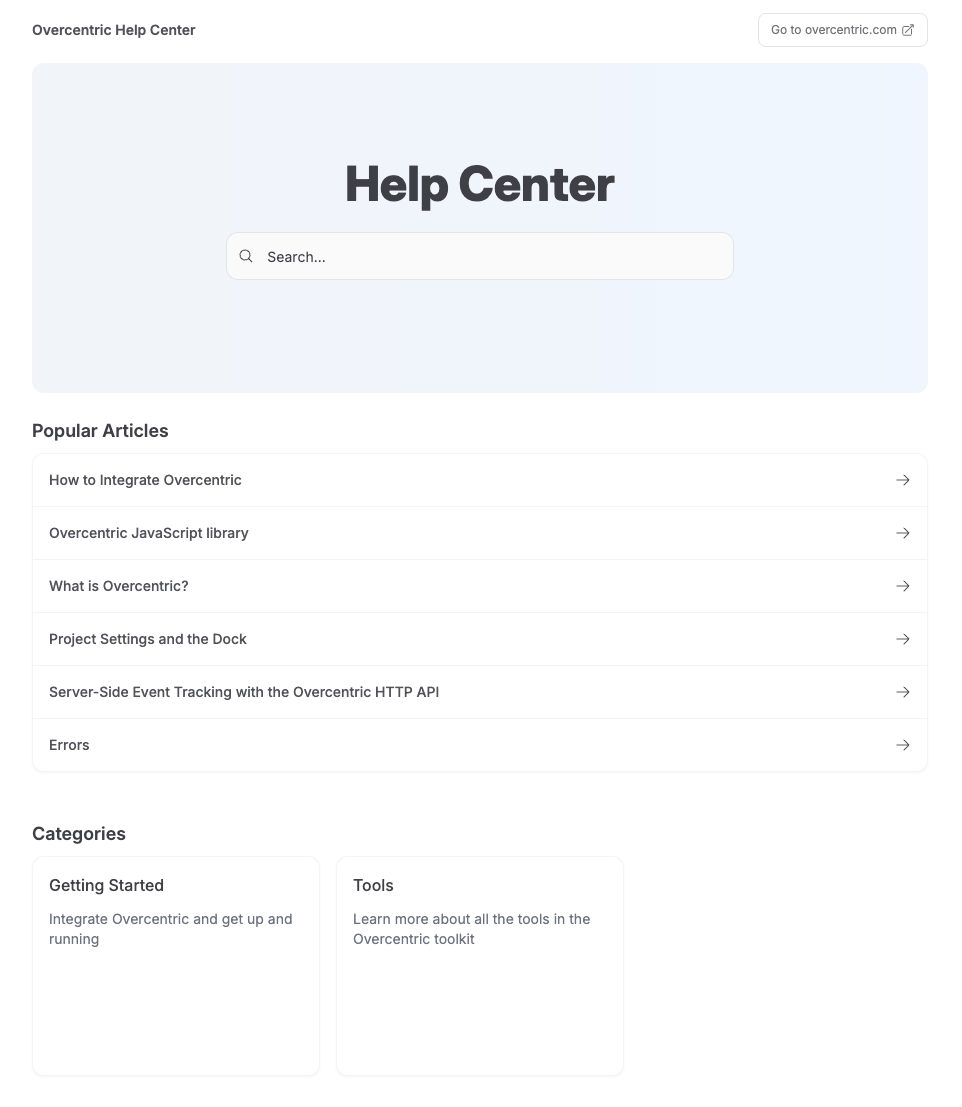Read the Overcentric JavaScript library article

point(149,533)
